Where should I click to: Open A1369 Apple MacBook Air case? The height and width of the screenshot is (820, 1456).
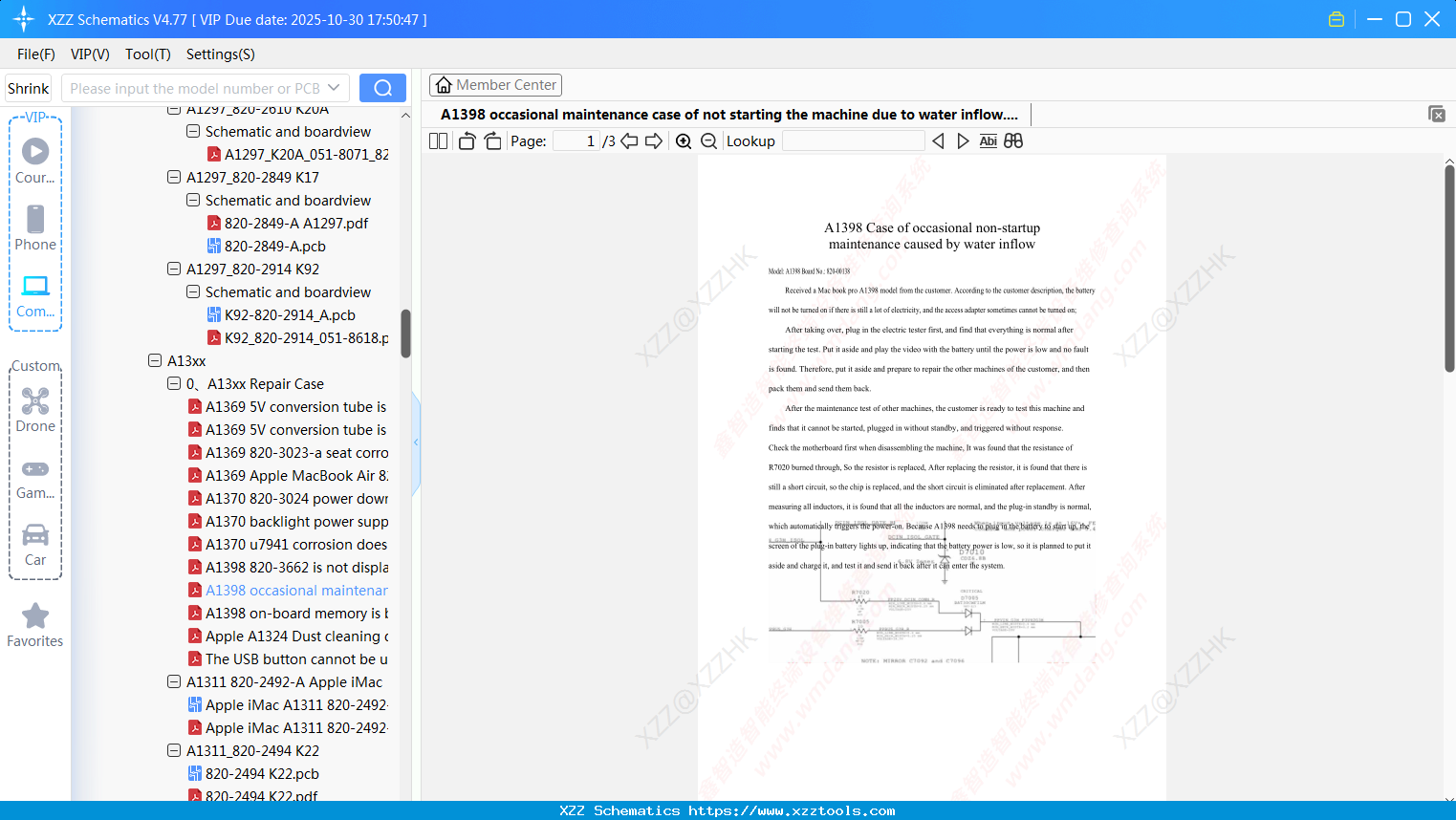[x=289, y=476]
